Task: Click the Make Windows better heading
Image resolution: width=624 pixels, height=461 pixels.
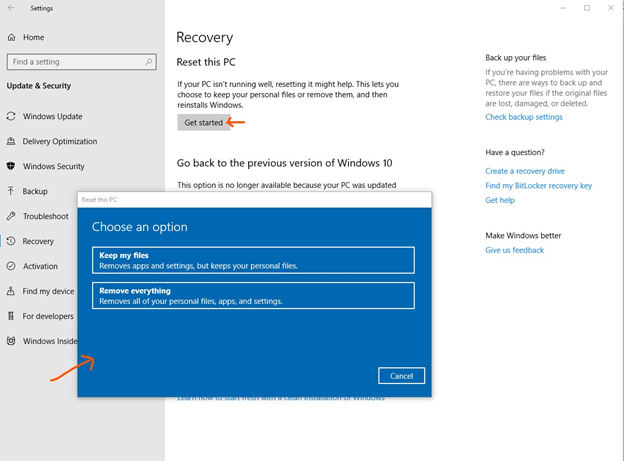Action: pos(523,236)
